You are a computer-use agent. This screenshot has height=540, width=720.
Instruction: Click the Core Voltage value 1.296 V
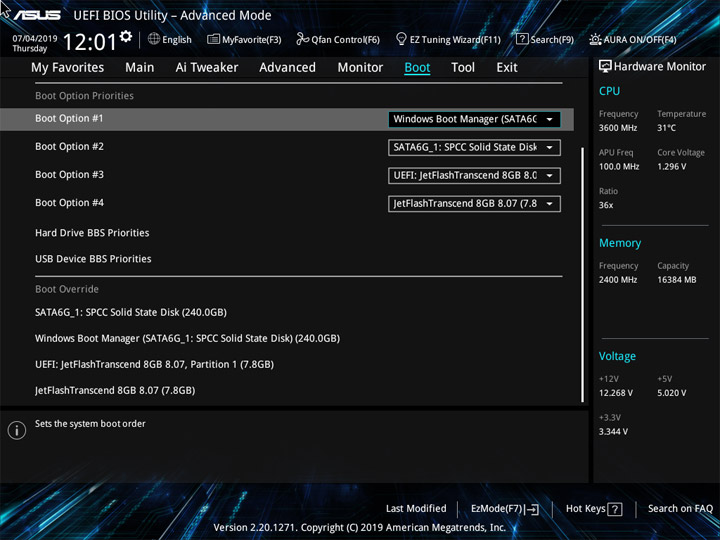pyautogui.click(x=671, y=167)
